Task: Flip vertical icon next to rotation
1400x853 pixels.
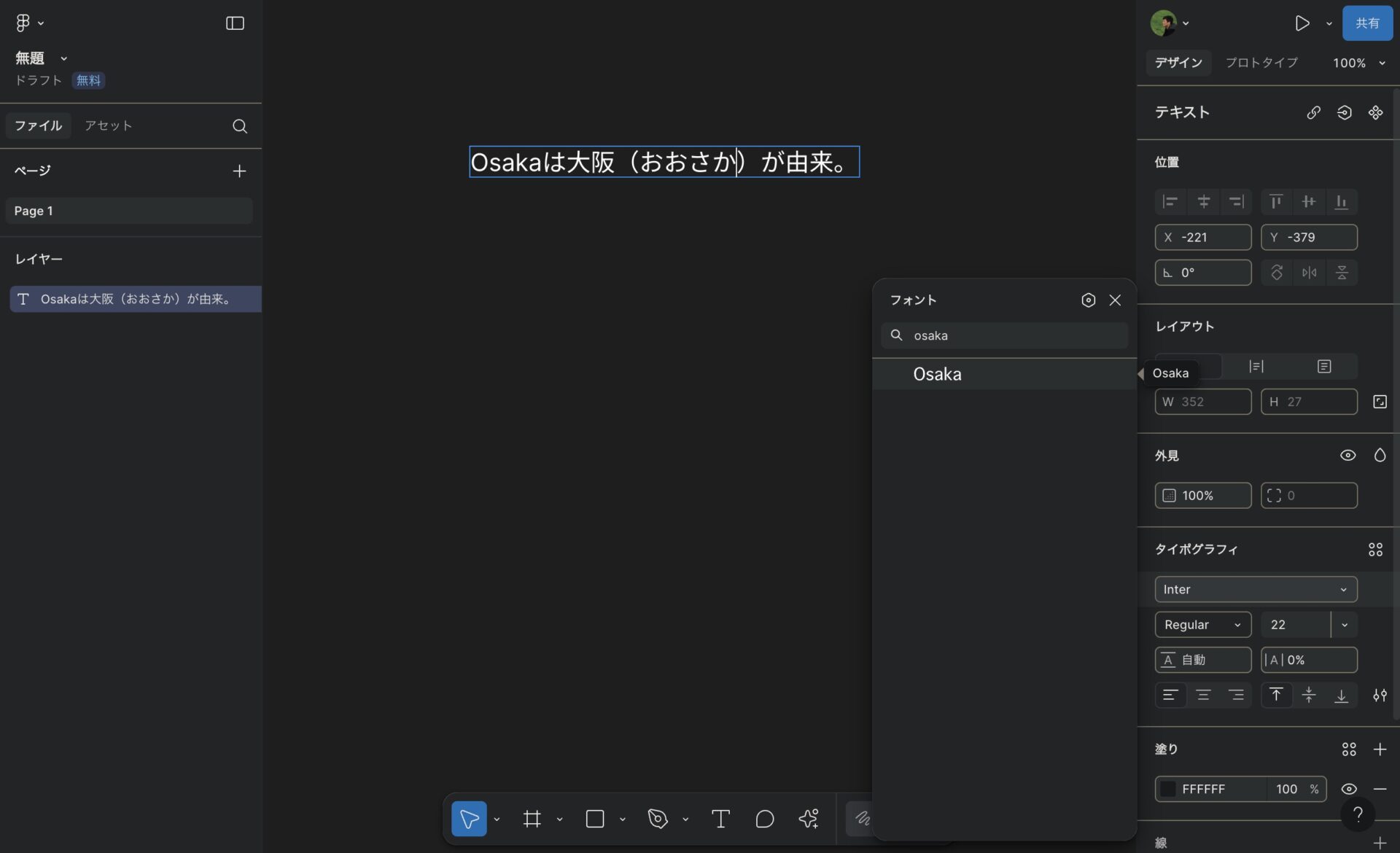Action: 1341,273
